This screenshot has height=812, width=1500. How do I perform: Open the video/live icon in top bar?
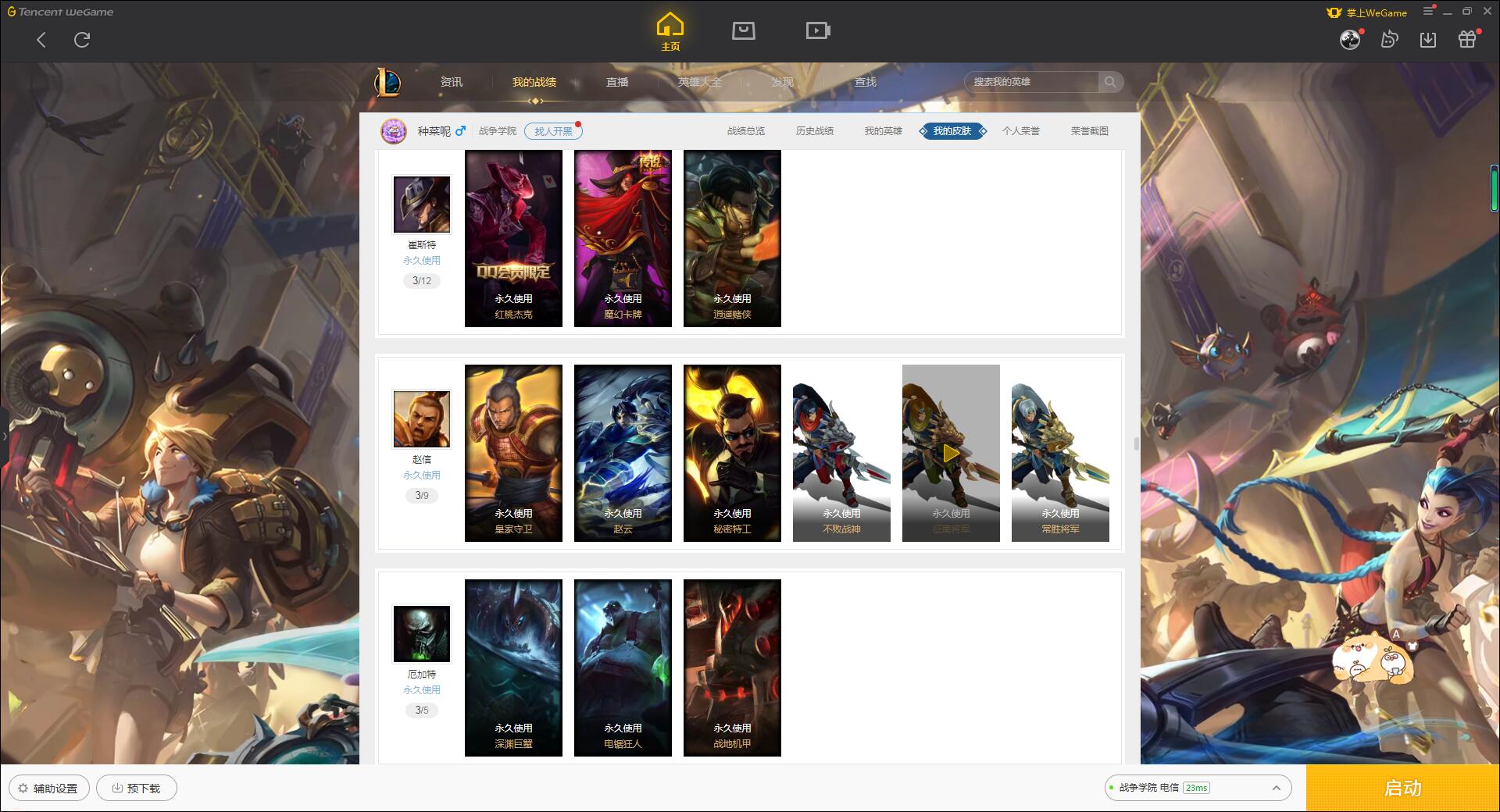click(818, 30)
